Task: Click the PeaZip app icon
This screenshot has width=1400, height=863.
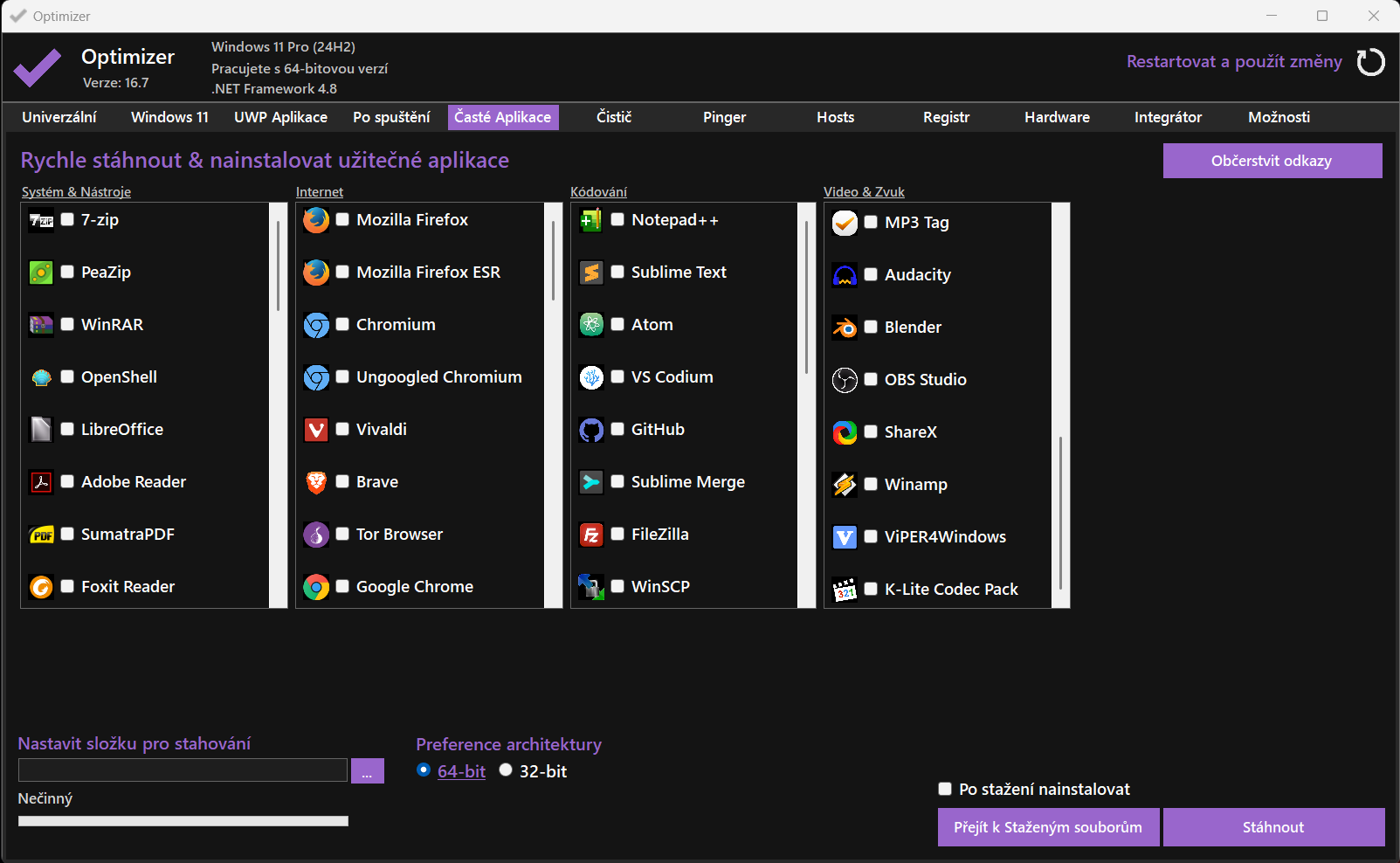Action: [x=41, y=273]
